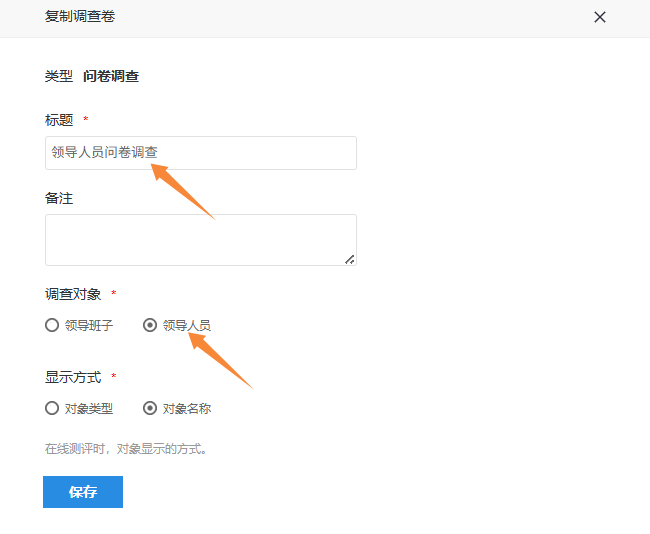Choose 对象类型 as the display mode

[52, 408]
